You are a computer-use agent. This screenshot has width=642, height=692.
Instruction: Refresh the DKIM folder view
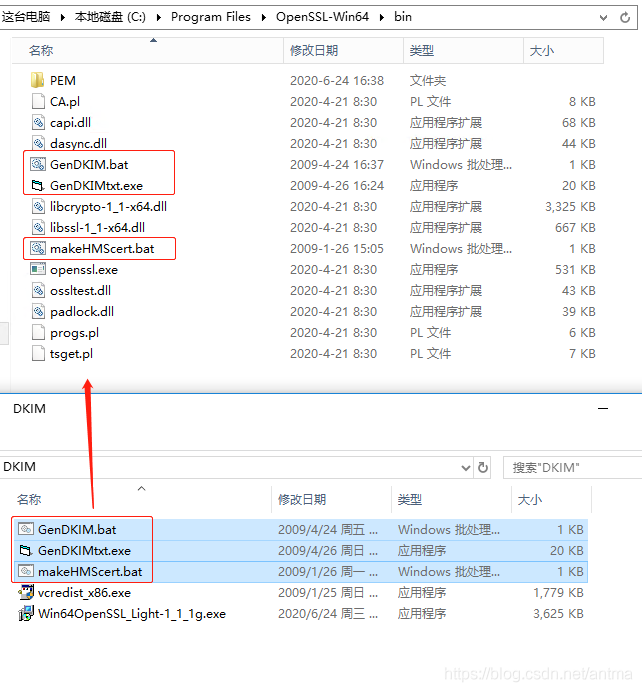coord(483,467)
